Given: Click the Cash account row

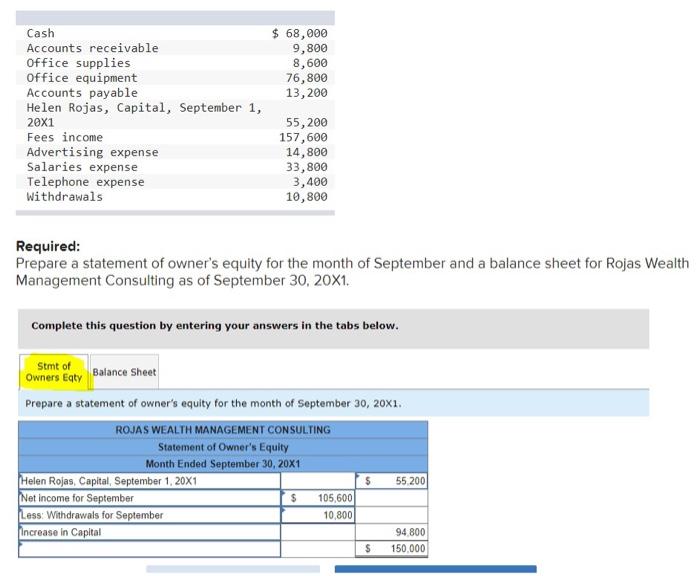Looking at the screenshot, I should pyautogui.click(x=175, y=33).
